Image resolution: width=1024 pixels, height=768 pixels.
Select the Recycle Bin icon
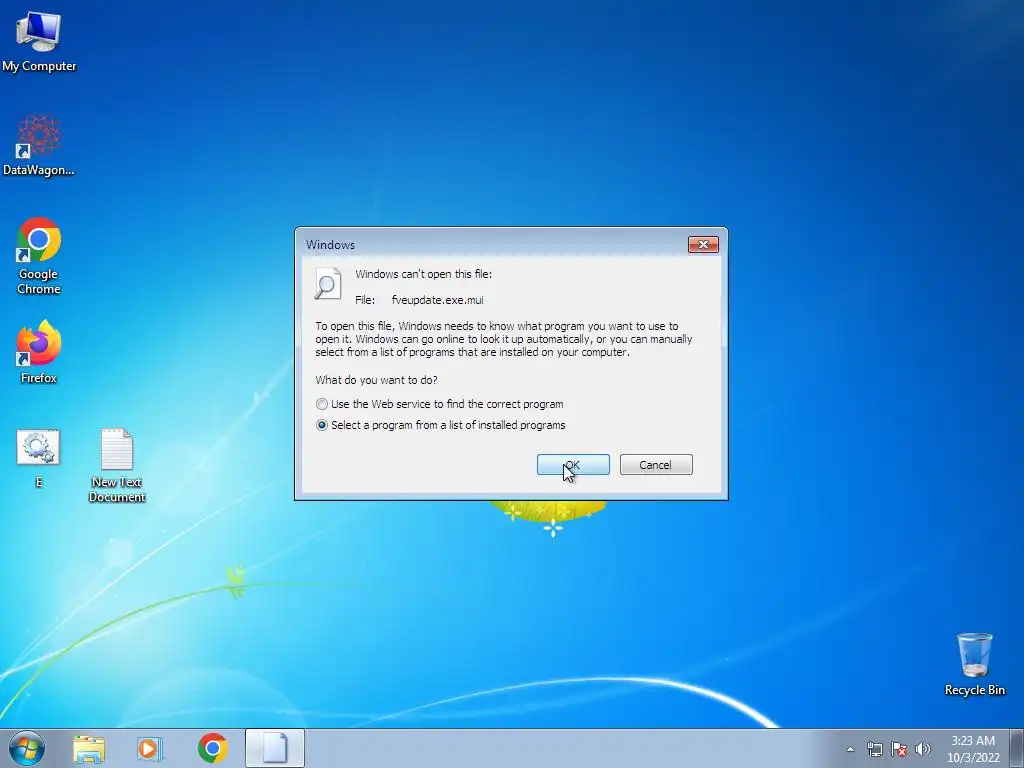pyautogui.click(x=974, y=664)
